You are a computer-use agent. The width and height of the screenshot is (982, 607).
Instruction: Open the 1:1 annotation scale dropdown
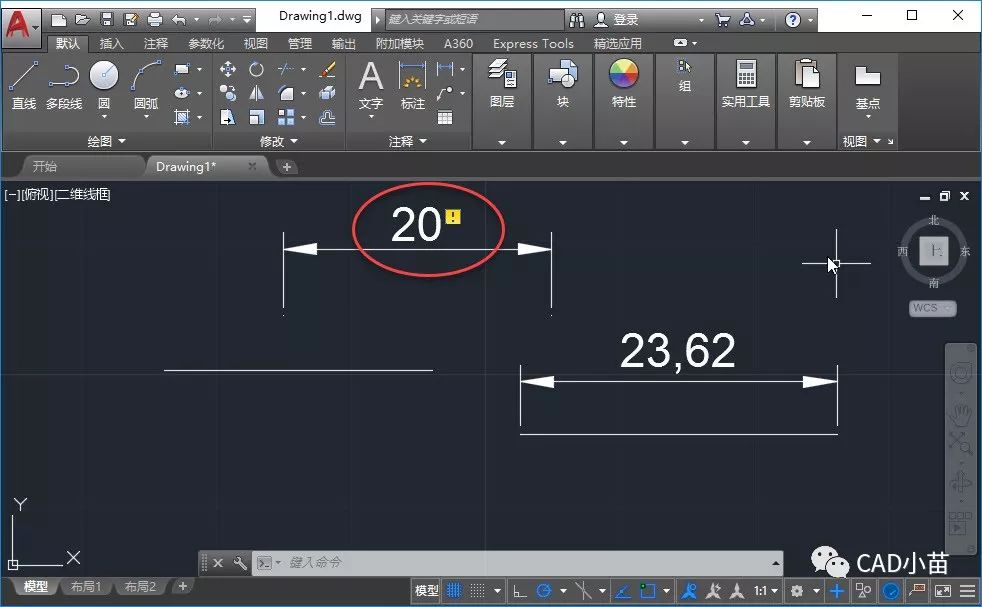coord(765,591)
